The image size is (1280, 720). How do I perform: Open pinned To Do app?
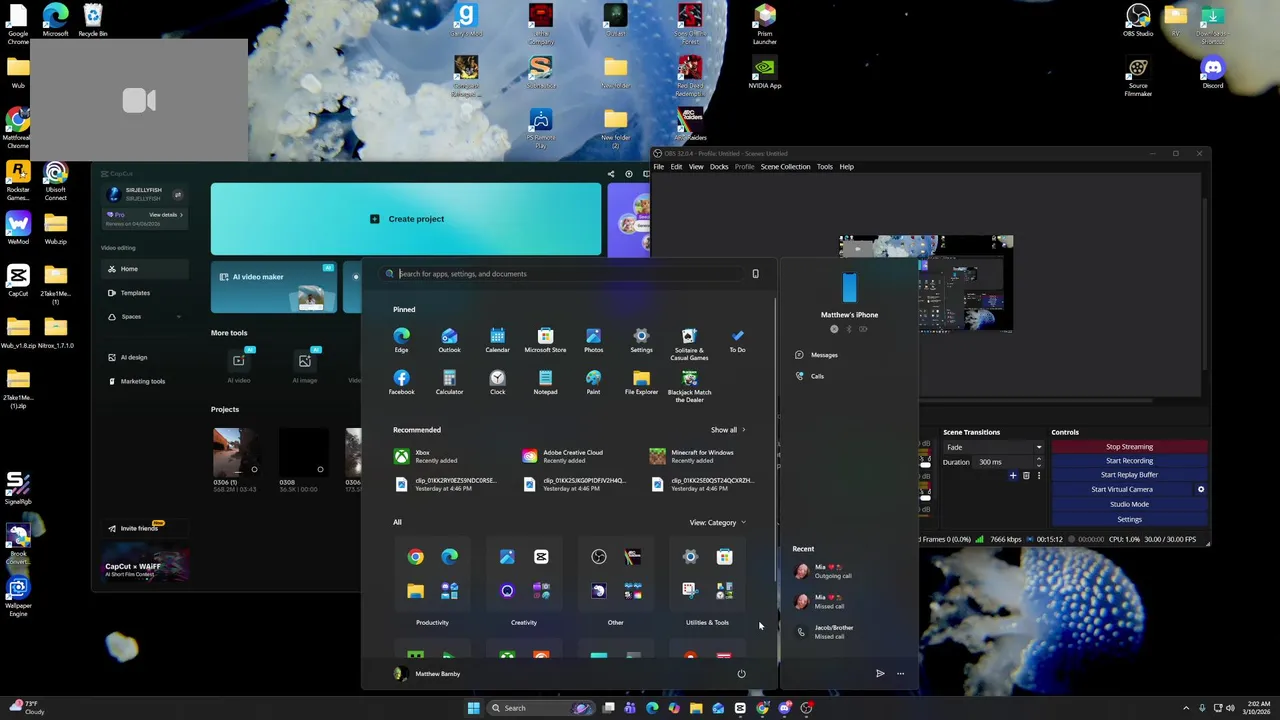coord(737,340)
